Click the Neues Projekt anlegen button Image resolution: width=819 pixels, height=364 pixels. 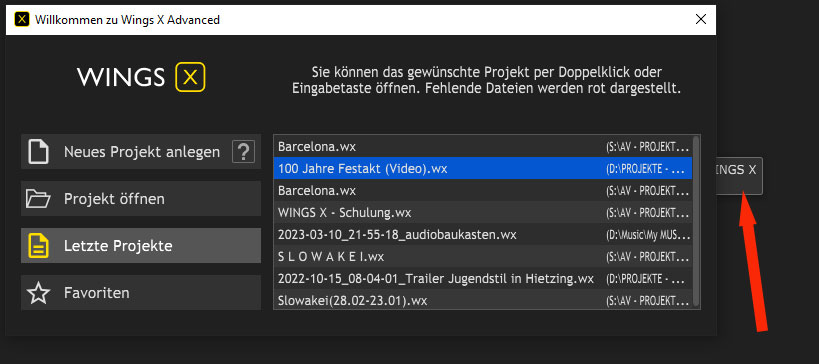coord(141,152)
